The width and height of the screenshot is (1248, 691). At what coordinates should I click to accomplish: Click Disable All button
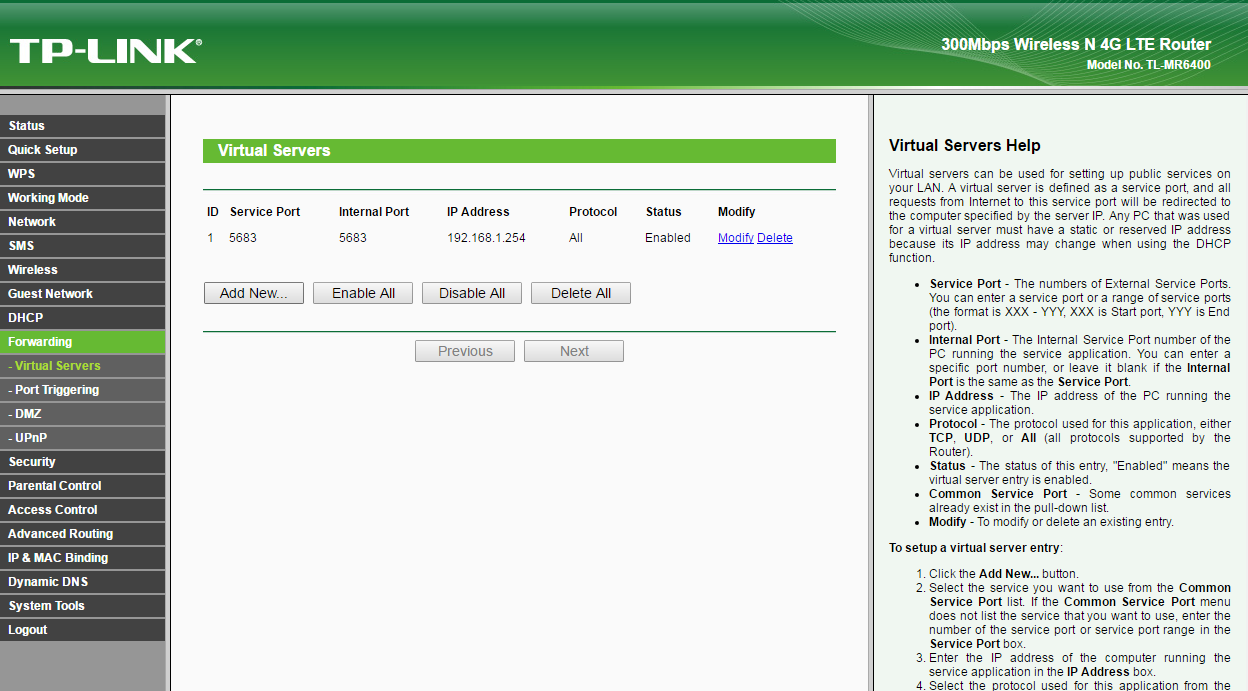pyautogui.click(x=472, y=293)
